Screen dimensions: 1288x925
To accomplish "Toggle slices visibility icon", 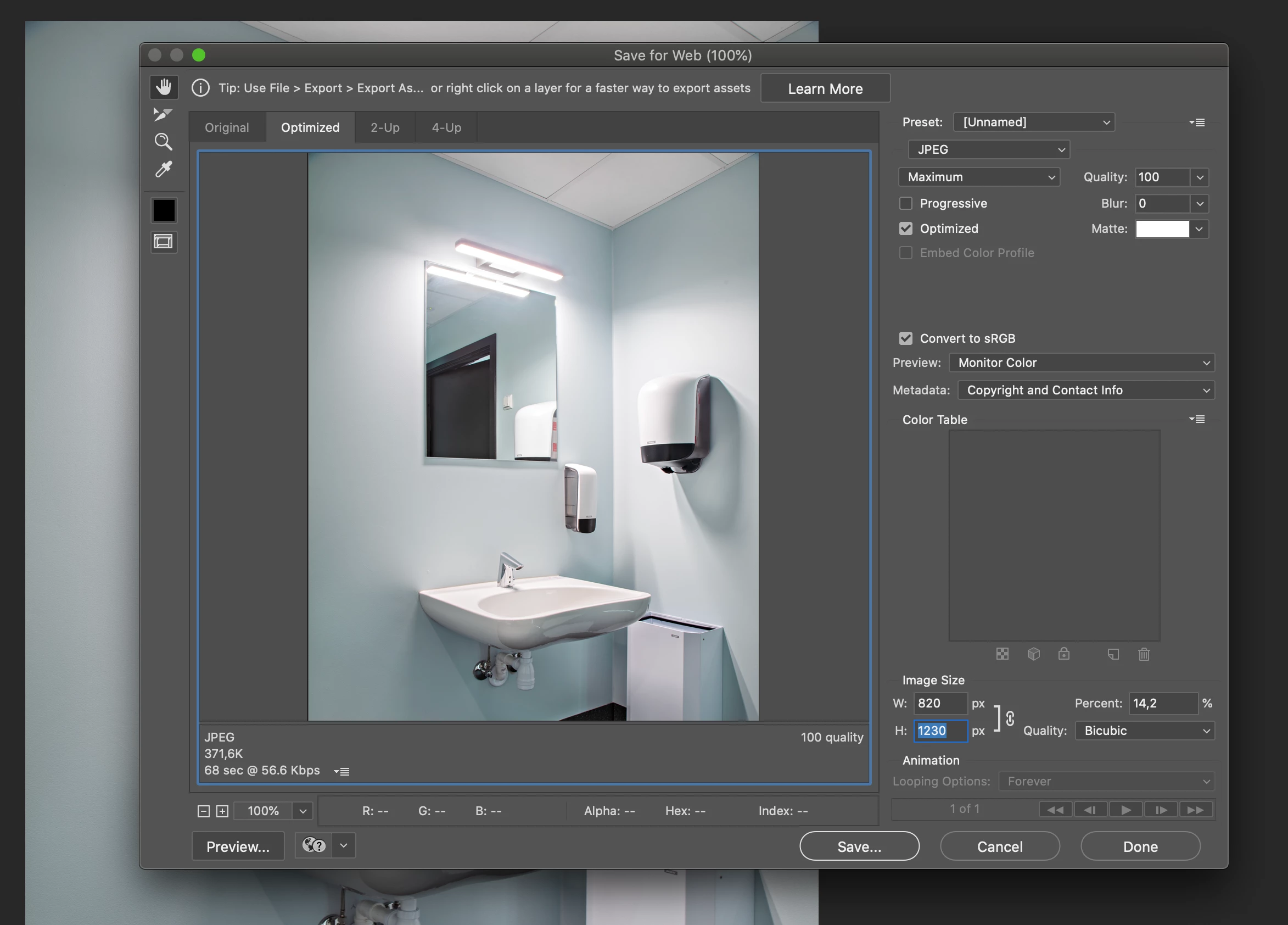I will pyautogui.click(x=164, y=242).
